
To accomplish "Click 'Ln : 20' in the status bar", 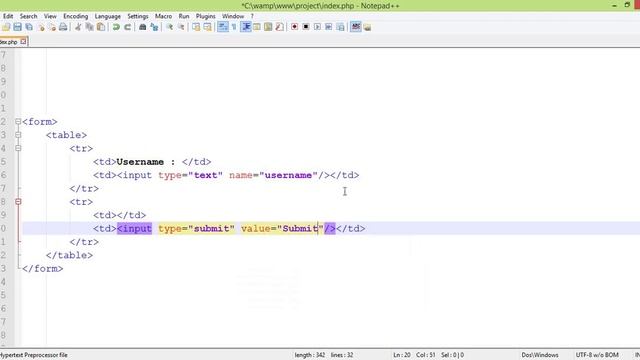I will coord(402,355).
